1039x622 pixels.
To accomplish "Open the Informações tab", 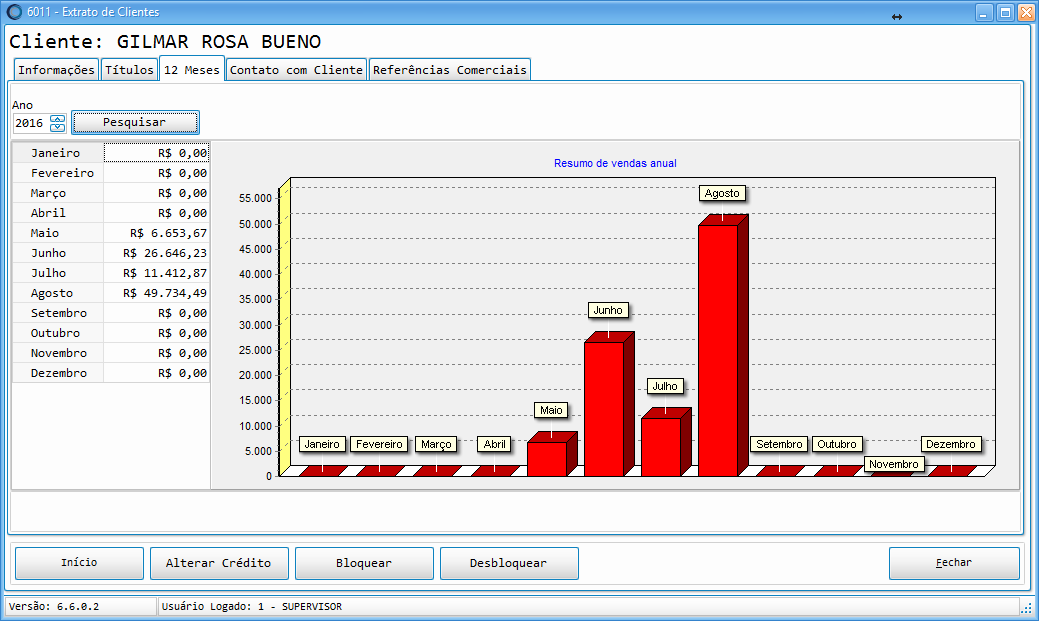I will pos(56,70).
